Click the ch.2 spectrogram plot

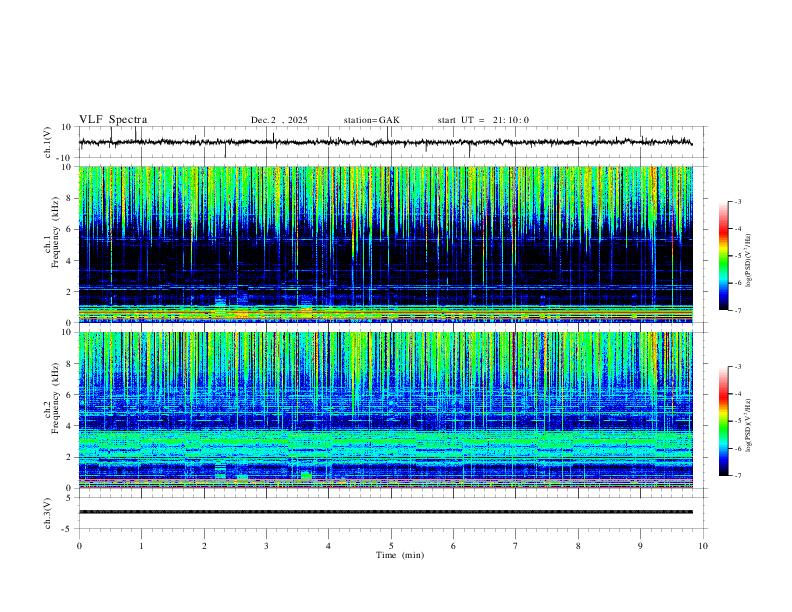pyautogui.click(x=385, y=410)
